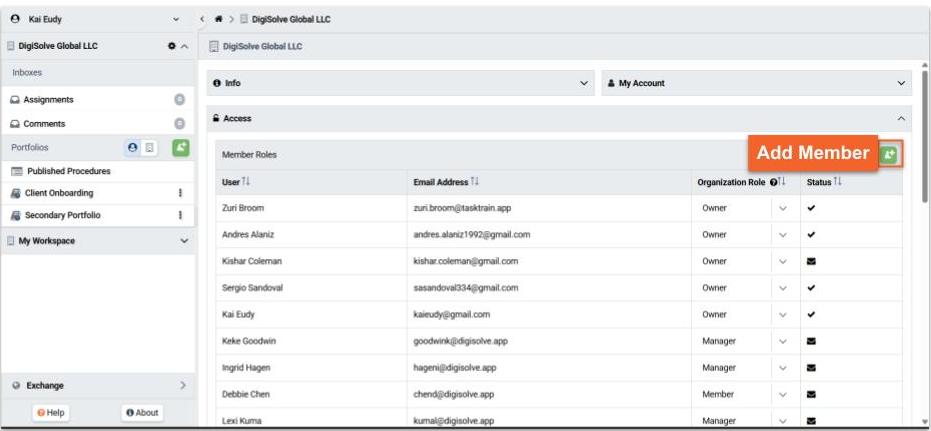Open role dropdown for Andres Alaniz

783,234
